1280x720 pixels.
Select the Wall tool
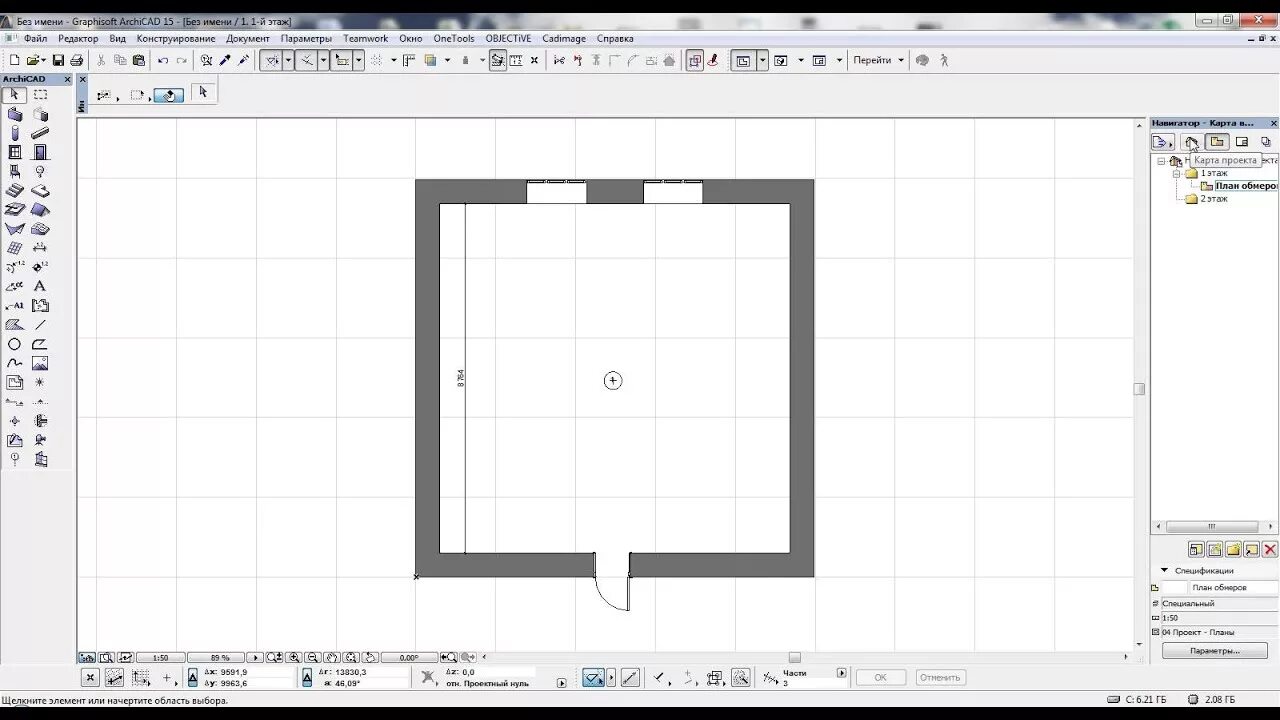(x=14, y=114)
